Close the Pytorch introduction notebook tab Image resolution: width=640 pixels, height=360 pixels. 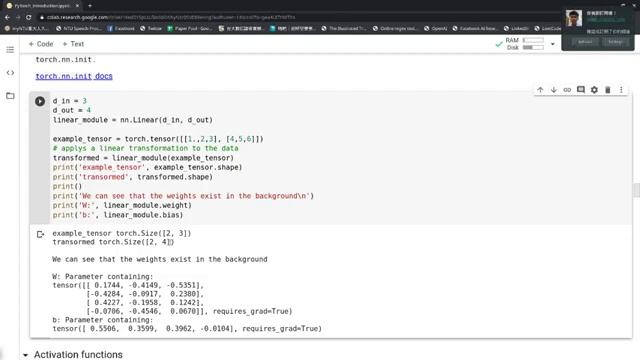(x=77, y=6)
